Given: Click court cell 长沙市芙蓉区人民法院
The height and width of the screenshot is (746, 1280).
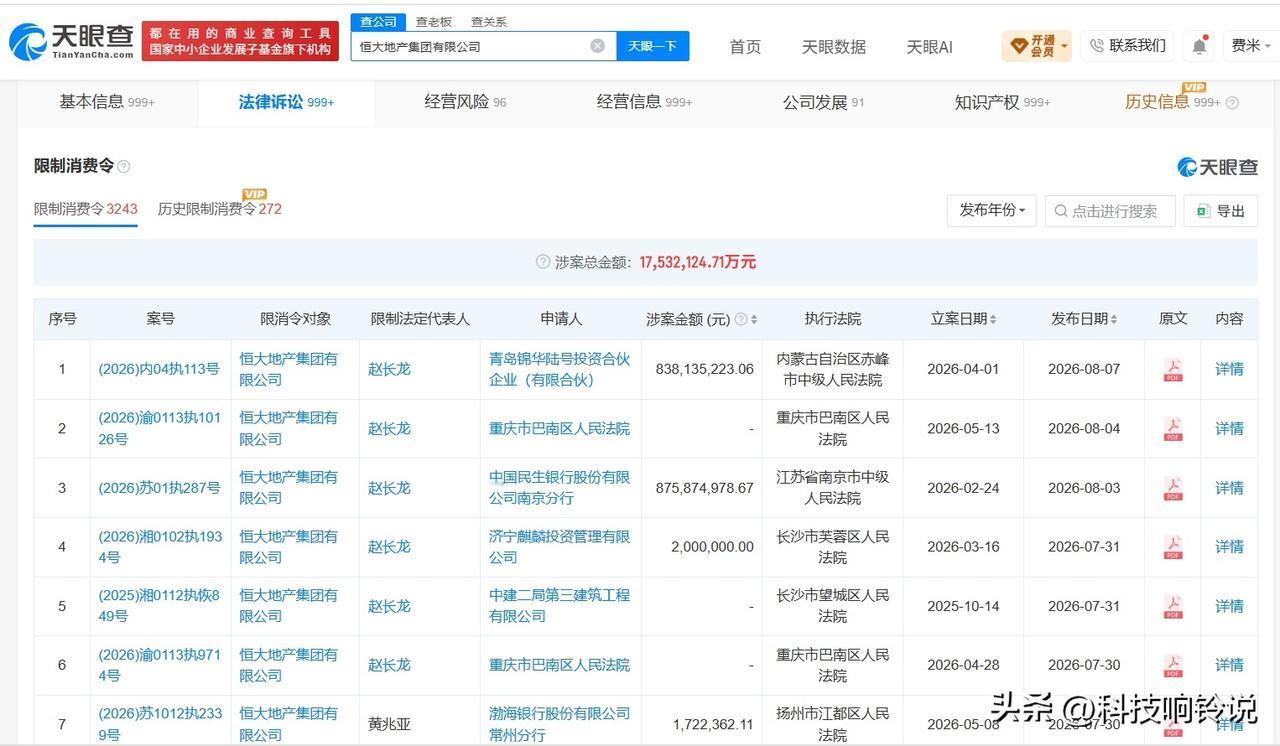Looking at the screenshot, I should point(833,547).
